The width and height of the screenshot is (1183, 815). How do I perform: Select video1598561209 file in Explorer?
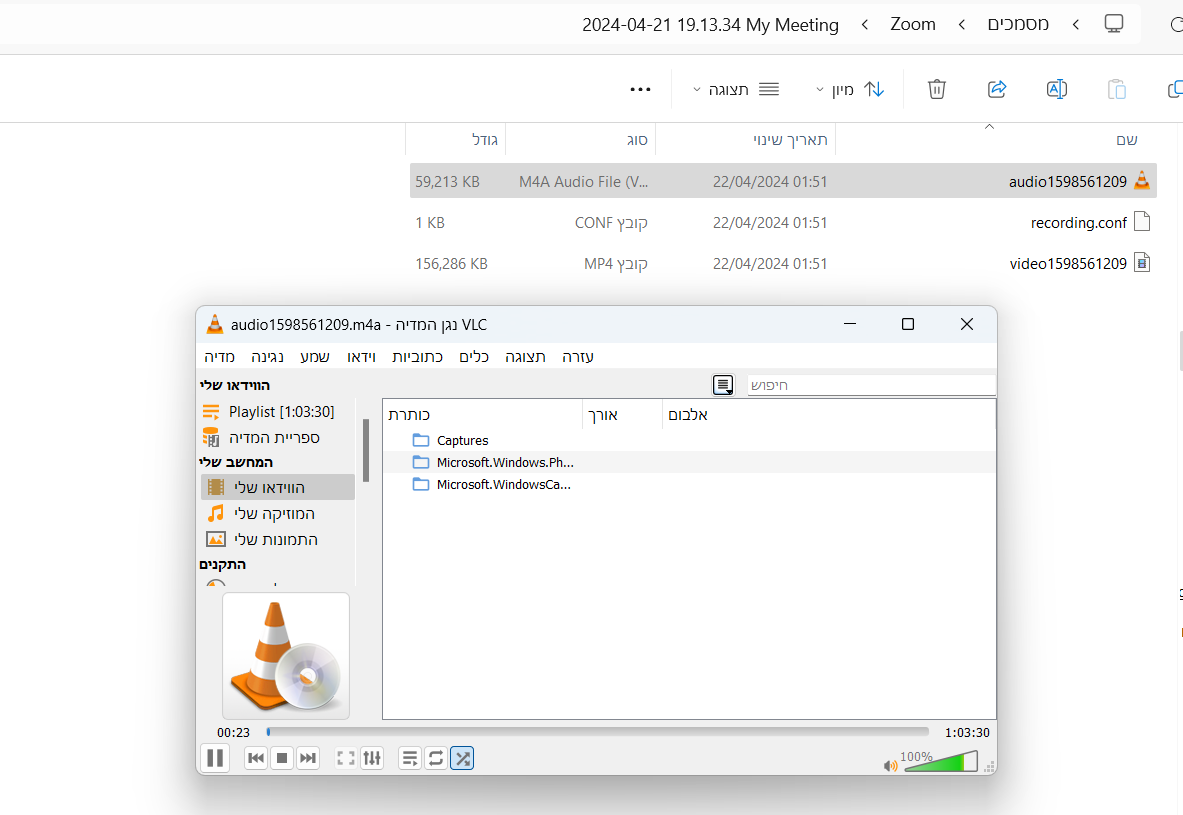point(783,263)
